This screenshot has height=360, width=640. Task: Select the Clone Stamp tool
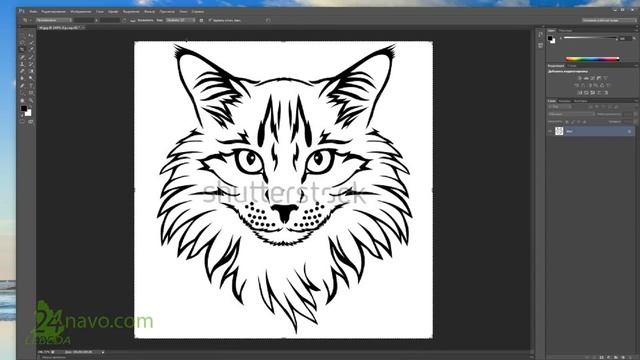tap(22, 64)
